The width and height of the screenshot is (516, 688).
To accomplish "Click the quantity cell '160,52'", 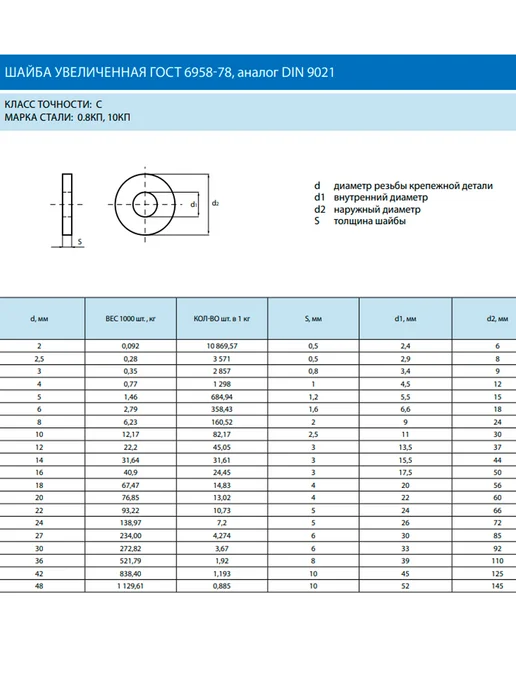I will click(222, 422).
